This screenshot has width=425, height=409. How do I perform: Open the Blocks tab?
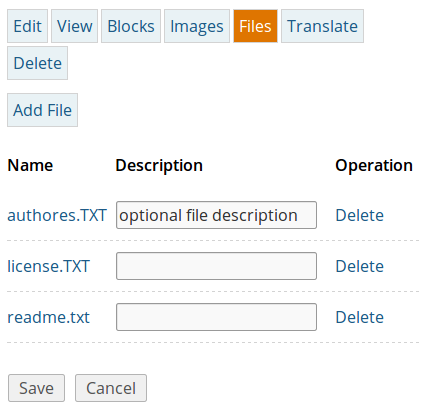pyautogui.click(x=131, y=26)
